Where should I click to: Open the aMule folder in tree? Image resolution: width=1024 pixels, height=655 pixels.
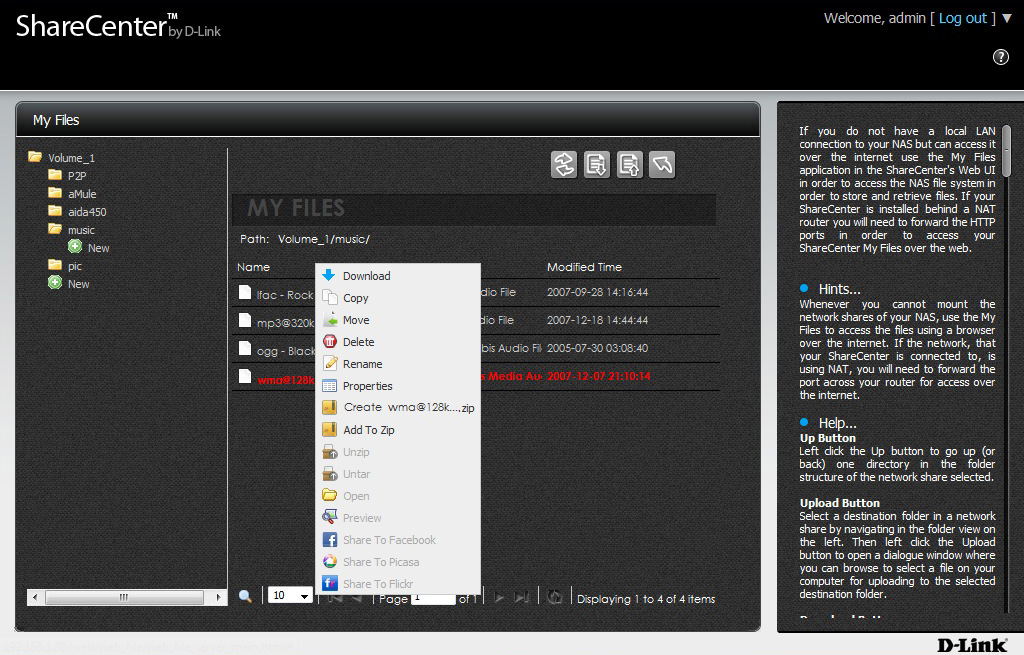click(x=82, y=194)
